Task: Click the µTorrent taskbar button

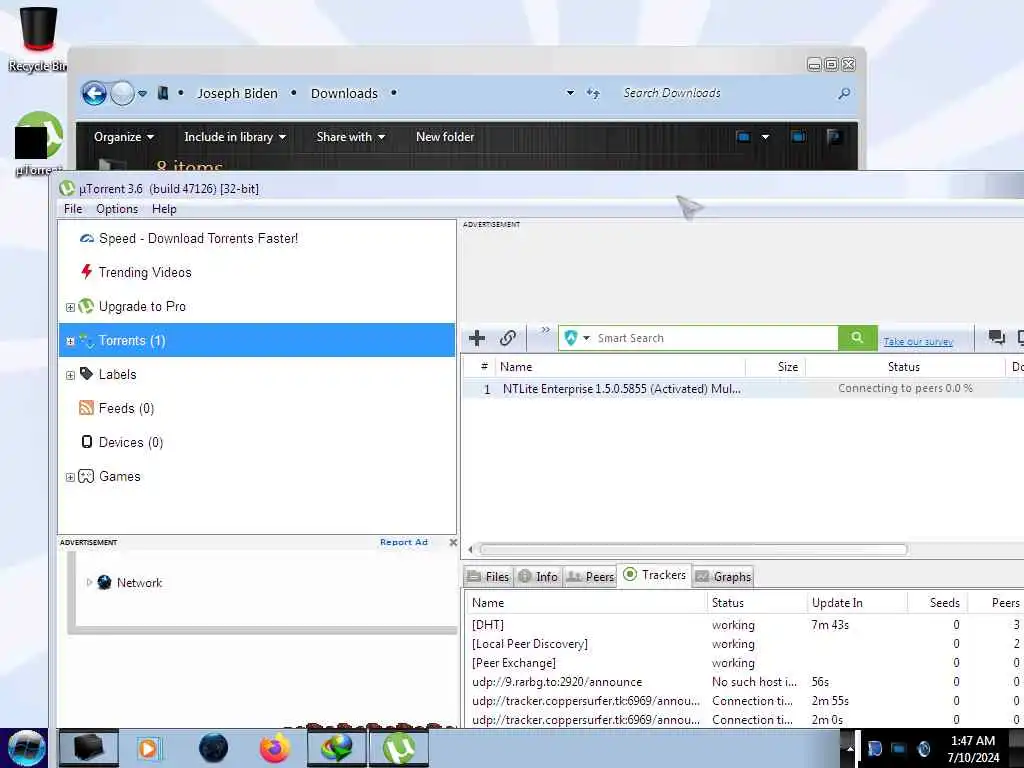Action: pyautogui.click(x=399, y=748)
